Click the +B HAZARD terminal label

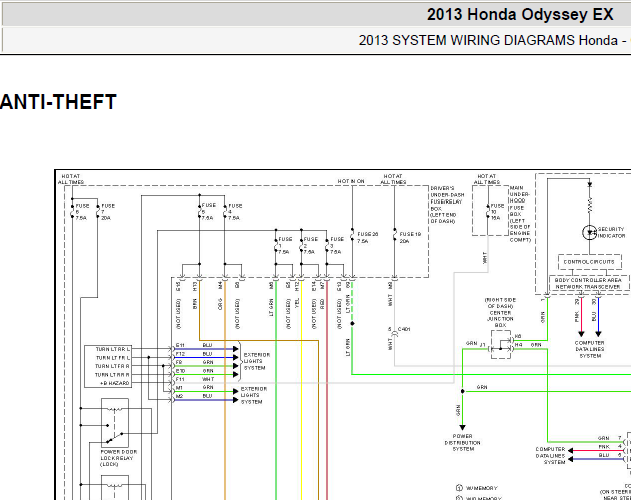pyautogui.click(x=114, y=383)
